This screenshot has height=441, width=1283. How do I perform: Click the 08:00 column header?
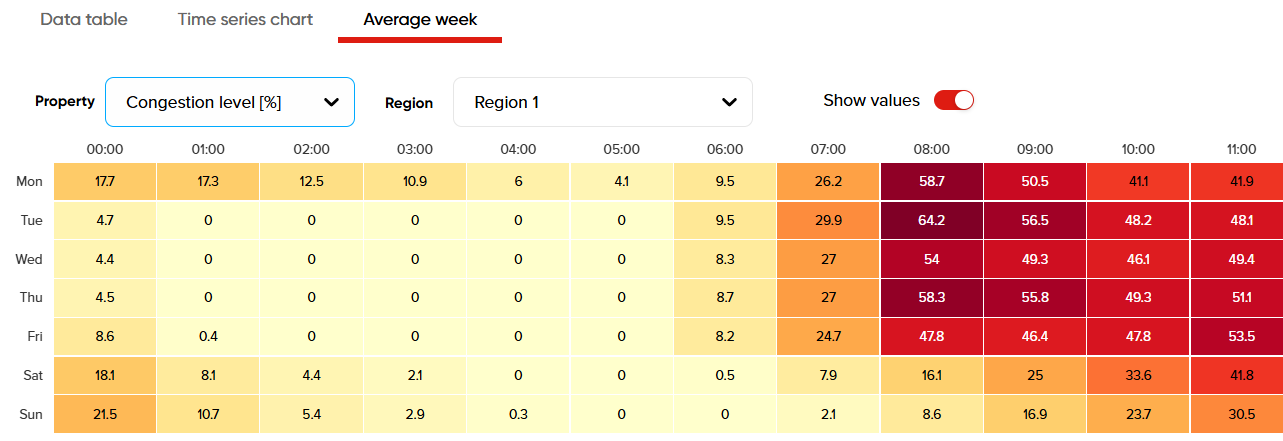click(932, 149)
